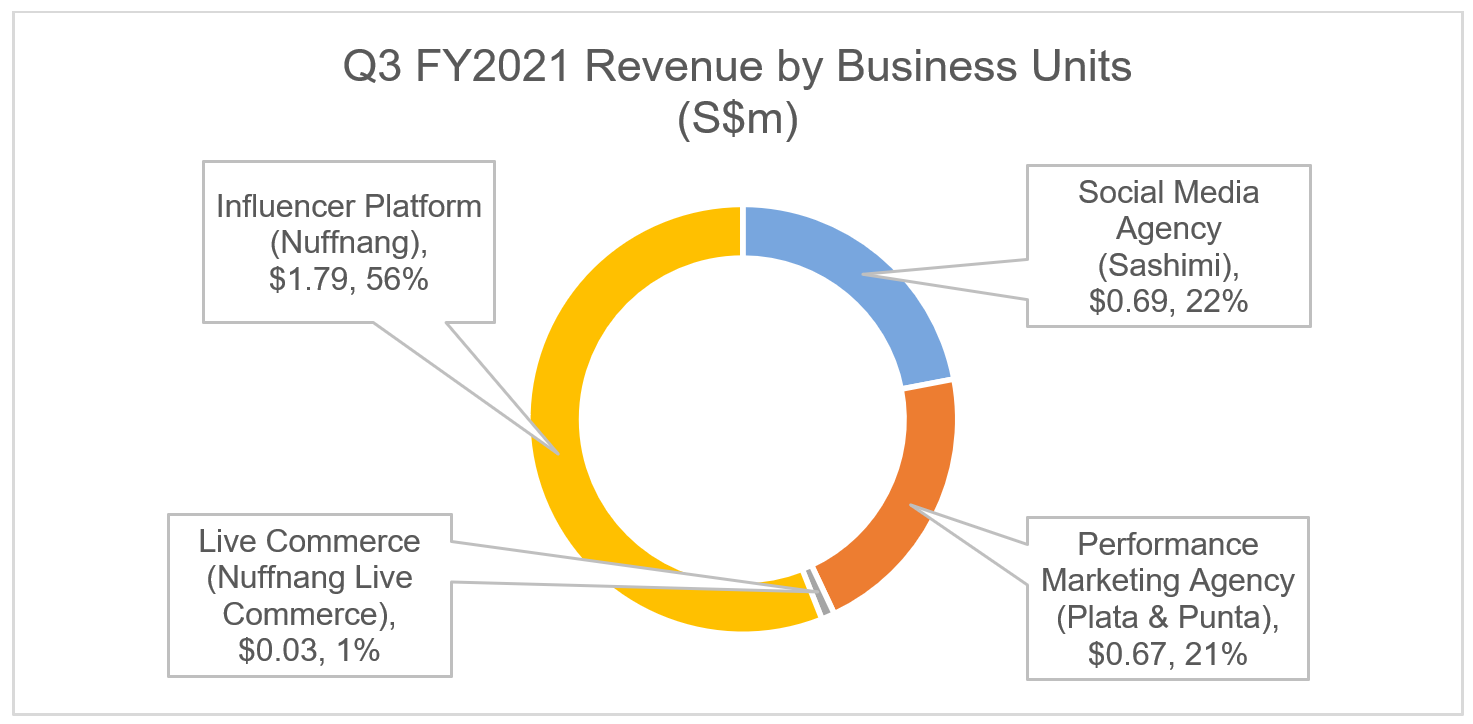Select the Social Media Agency (Sashimi) data label

click(1169, 245)
